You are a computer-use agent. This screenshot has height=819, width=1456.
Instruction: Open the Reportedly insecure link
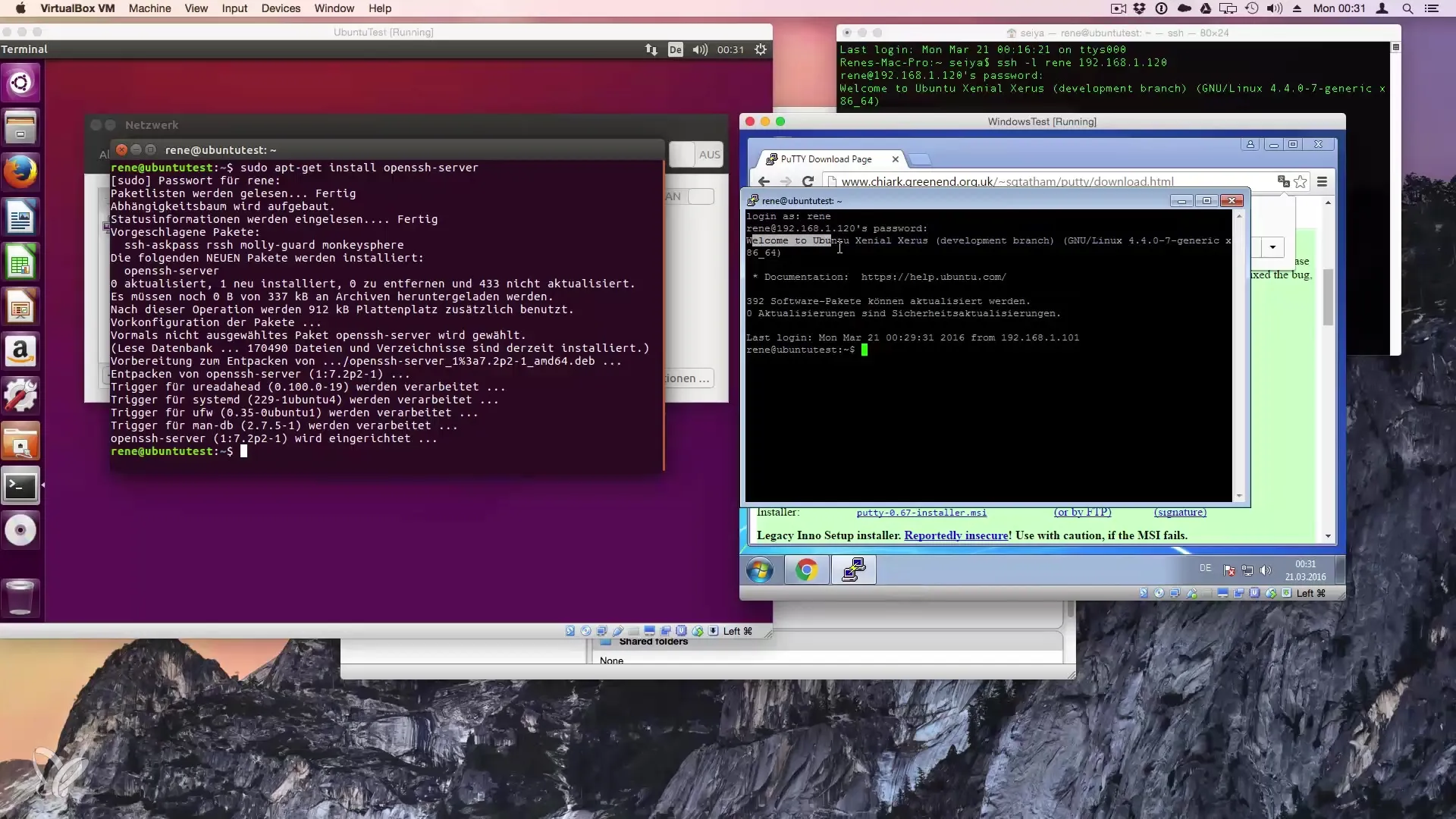tap(955, 535)
